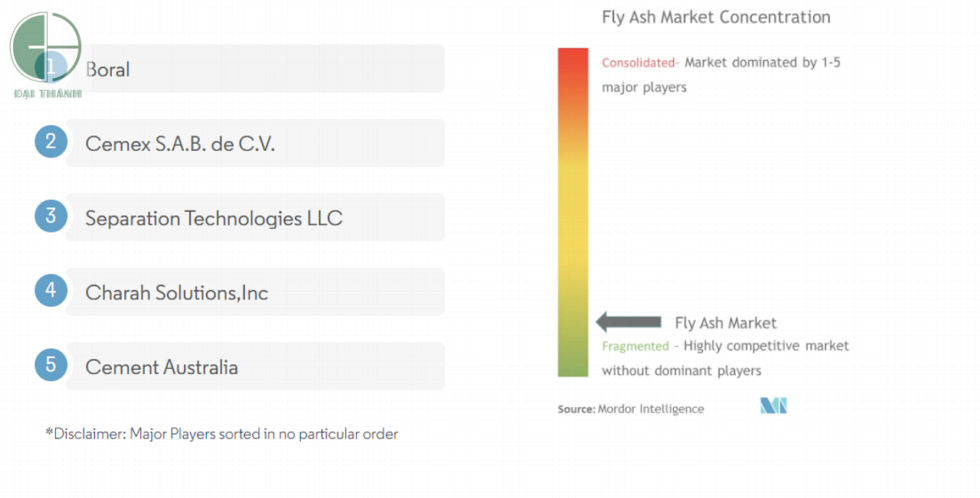Select Charah Solutions, Inc entry
The width and height of the screenshot is (980, 498).
[x=255, y=293]
